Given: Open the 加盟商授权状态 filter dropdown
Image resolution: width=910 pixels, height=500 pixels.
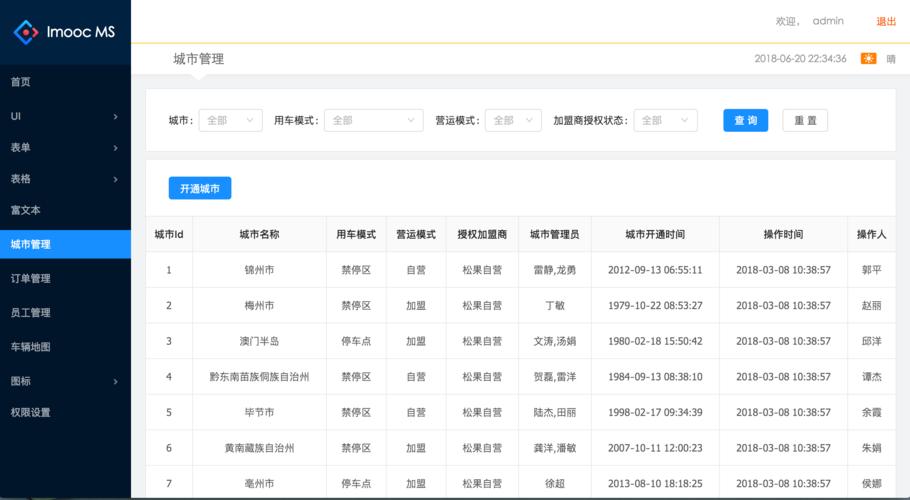Looking at the screenshot, I should (x=665, y=120).
